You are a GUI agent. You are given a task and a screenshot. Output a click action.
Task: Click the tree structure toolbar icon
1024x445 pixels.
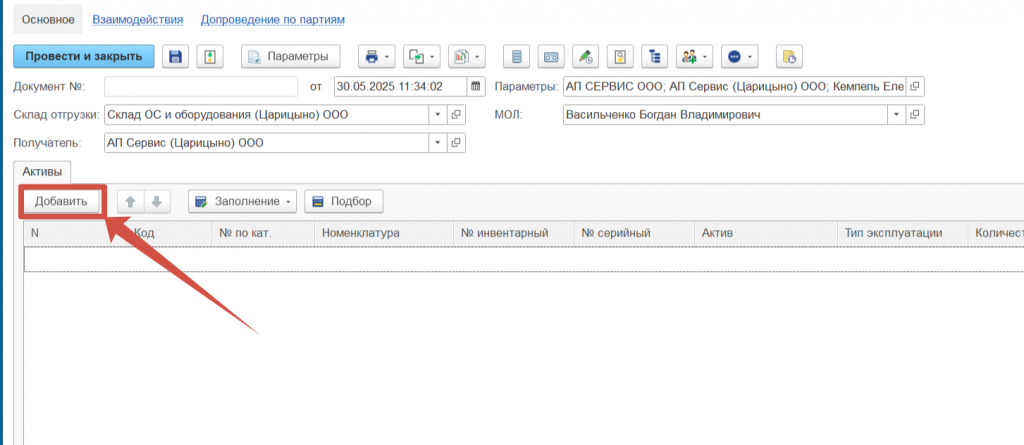coord(654,56)
